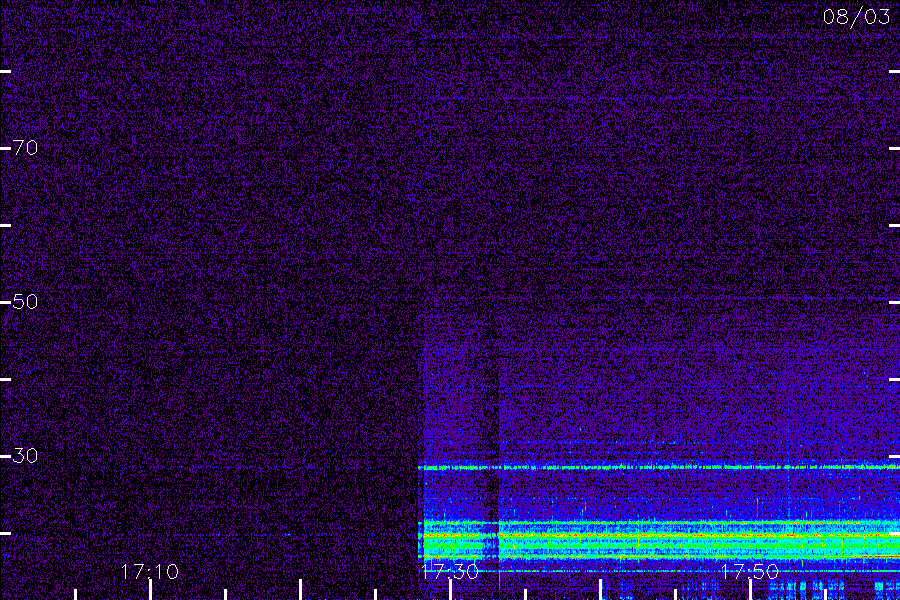Select the 50 frequency axis label
Viewport: 900px width, 600px height.
(x=25, y=301)
